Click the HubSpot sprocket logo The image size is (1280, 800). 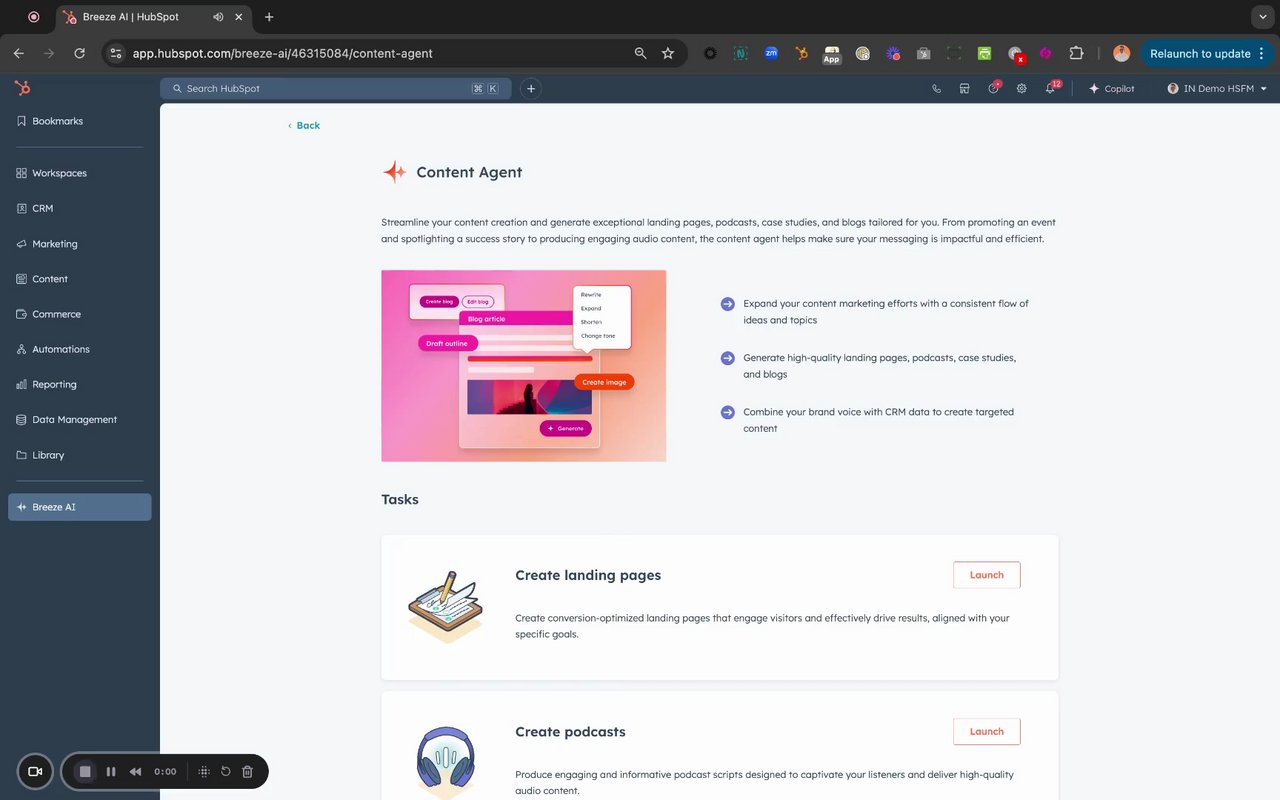click(x=22, y=89)
